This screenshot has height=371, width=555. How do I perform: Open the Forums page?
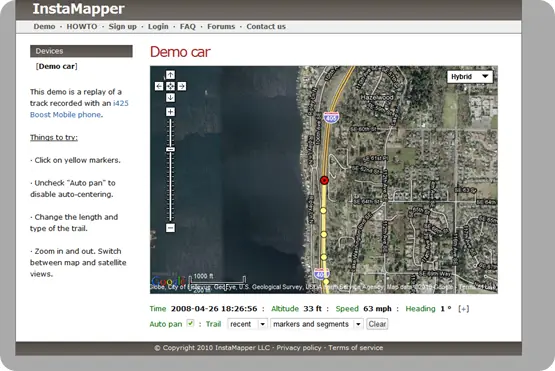(221, 27)
